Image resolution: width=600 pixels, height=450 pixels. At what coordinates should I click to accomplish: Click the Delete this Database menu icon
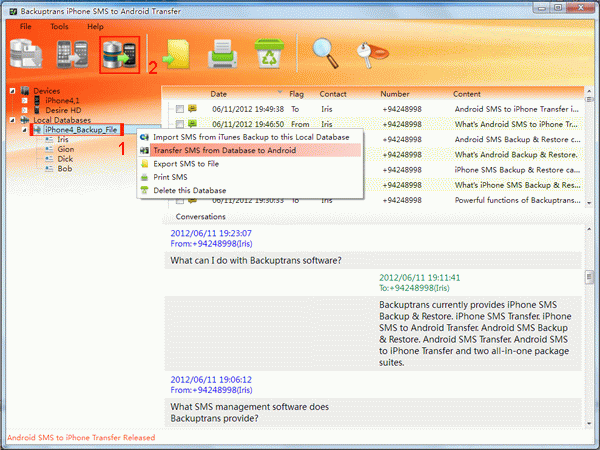click(x=144, y=190)
